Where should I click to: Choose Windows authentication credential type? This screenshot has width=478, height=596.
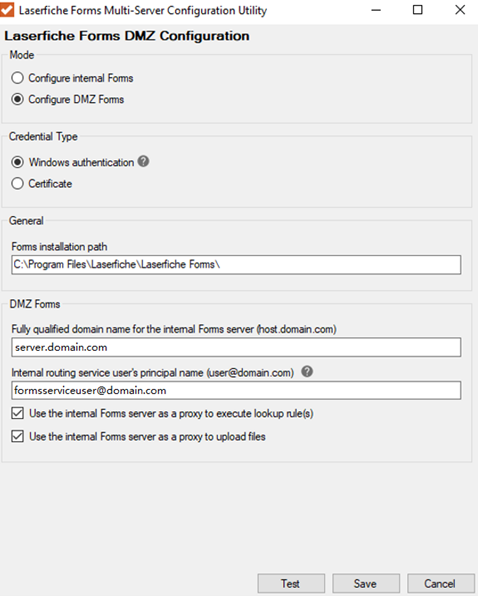pyautogui.click(x=17, y=162)
